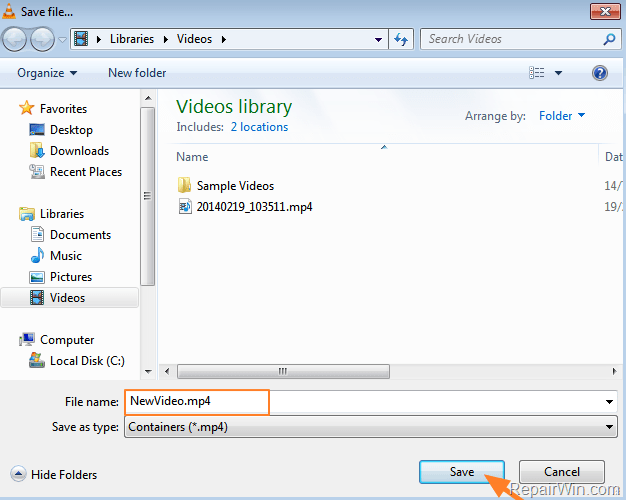This screenshot has width=626, height=500.
Task: Click the Refresh button next to address bar
Action: click(x=401, y=39)
